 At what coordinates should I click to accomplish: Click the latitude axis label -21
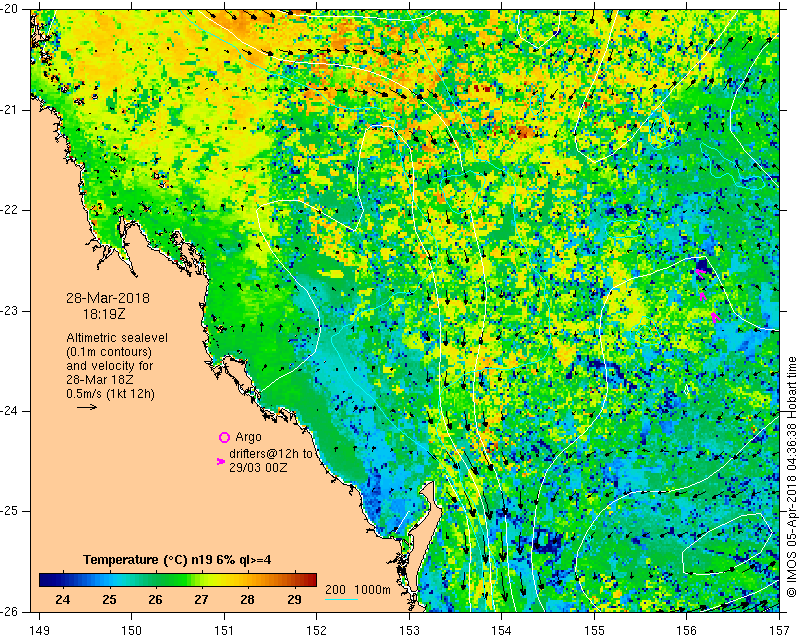9,110
